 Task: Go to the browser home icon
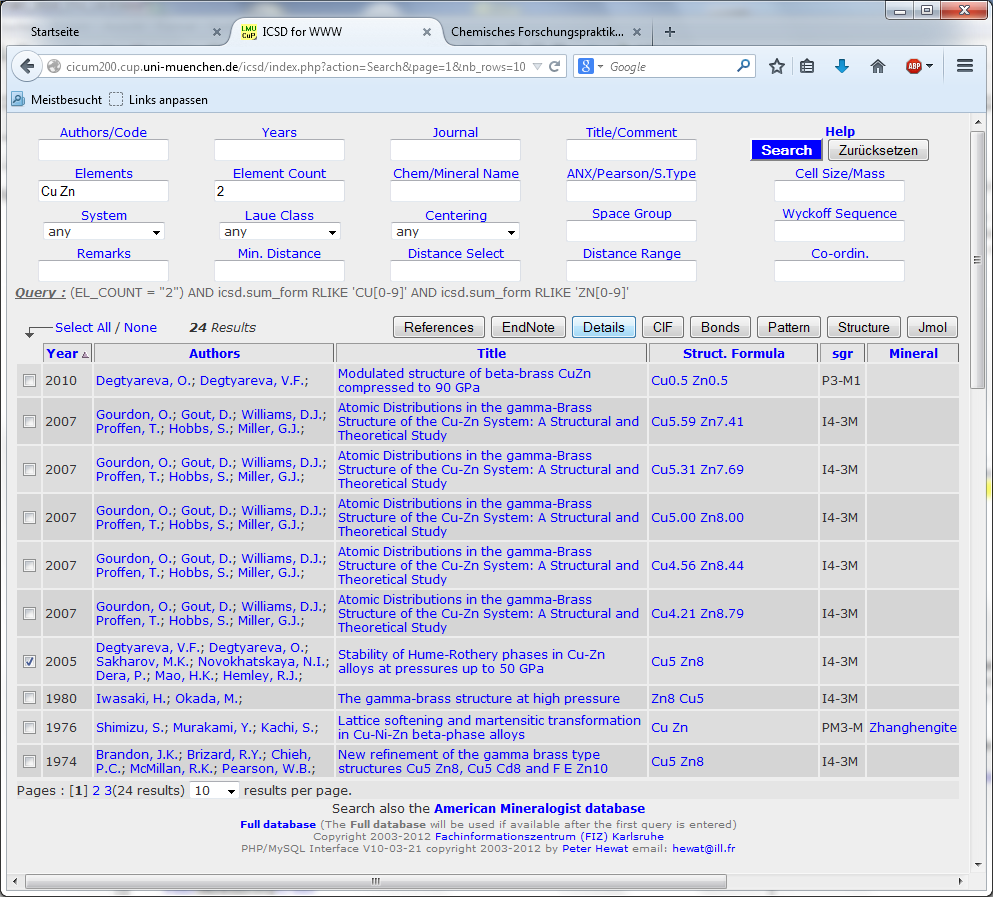878,67
